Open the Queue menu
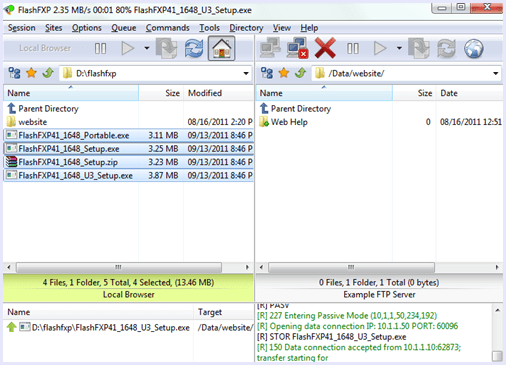This screenshot has width=506, height=365. pyautogui.click(x=124, y=28)
